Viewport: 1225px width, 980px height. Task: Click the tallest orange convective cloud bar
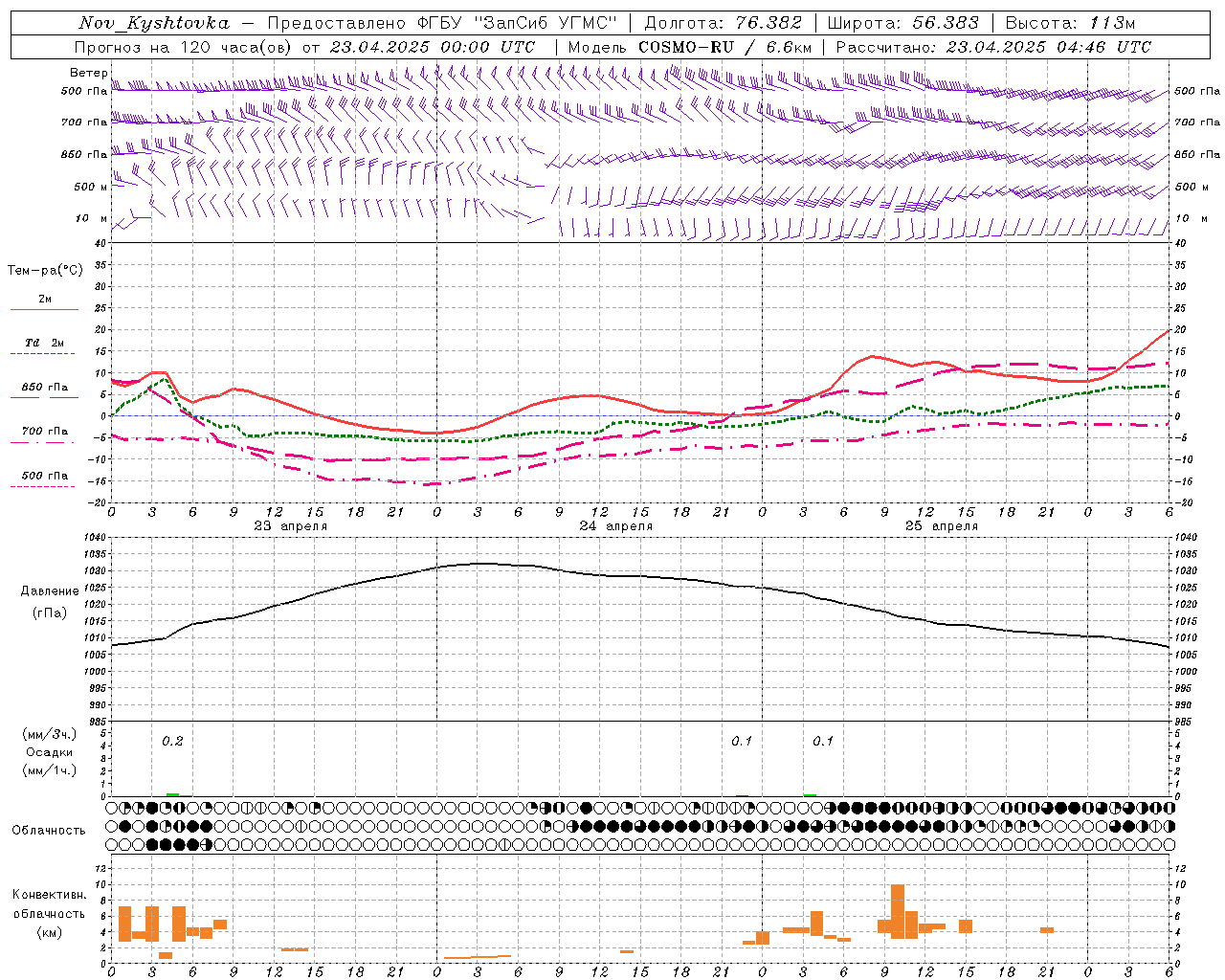click(x=898, y=910)
